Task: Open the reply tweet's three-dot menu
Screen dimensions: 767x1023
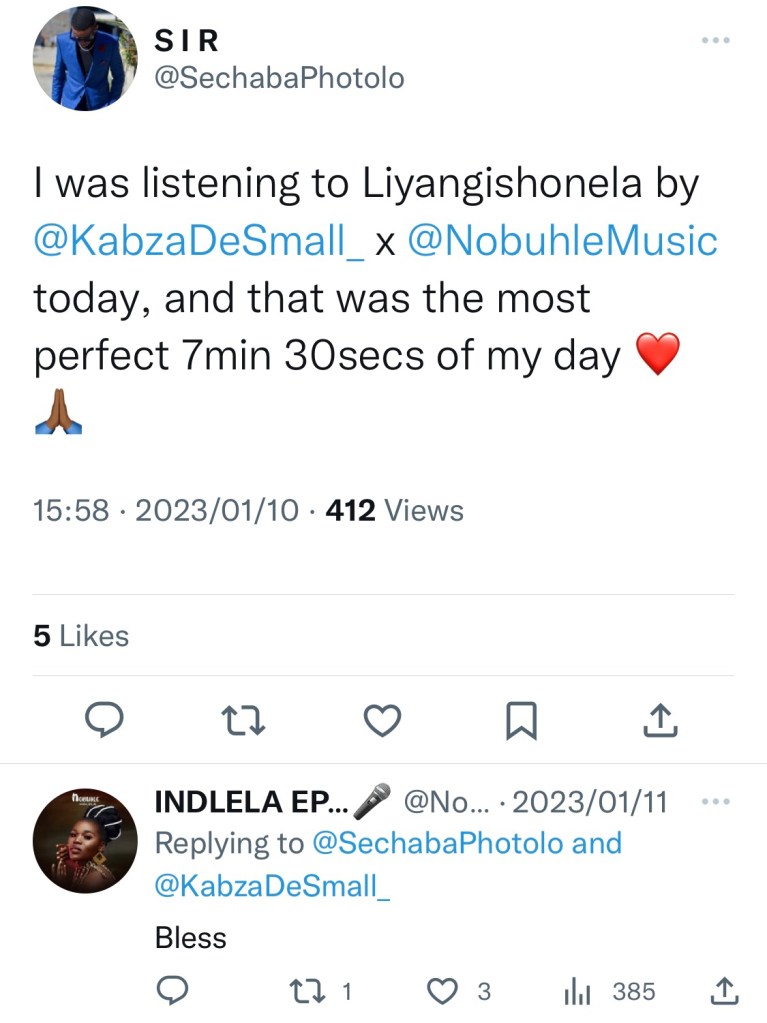Action: tap(716, 801)
